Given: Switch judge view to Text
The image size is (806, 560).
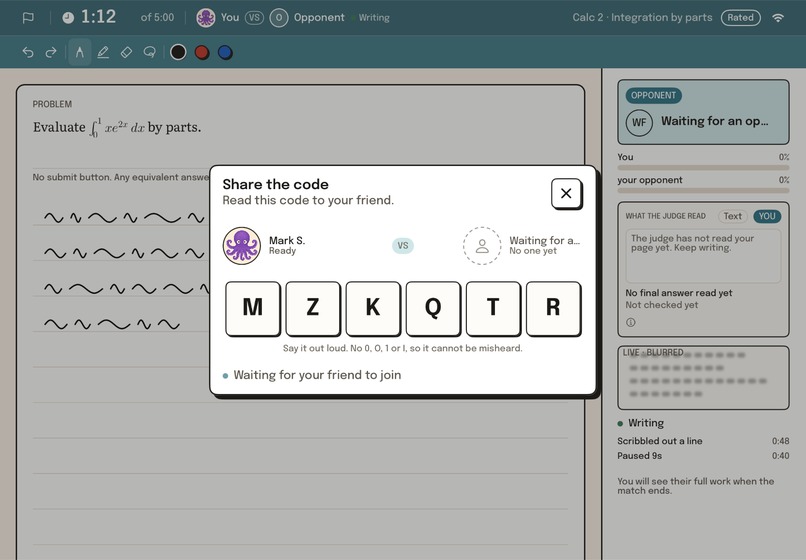Looking at the screenshot, I should click(x=732, y=216).
